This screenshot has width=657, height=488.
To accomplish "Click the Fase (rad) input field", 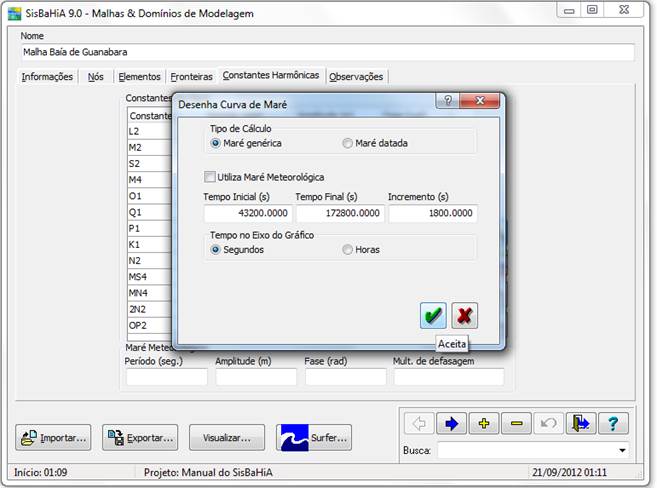I will point(346,377).
